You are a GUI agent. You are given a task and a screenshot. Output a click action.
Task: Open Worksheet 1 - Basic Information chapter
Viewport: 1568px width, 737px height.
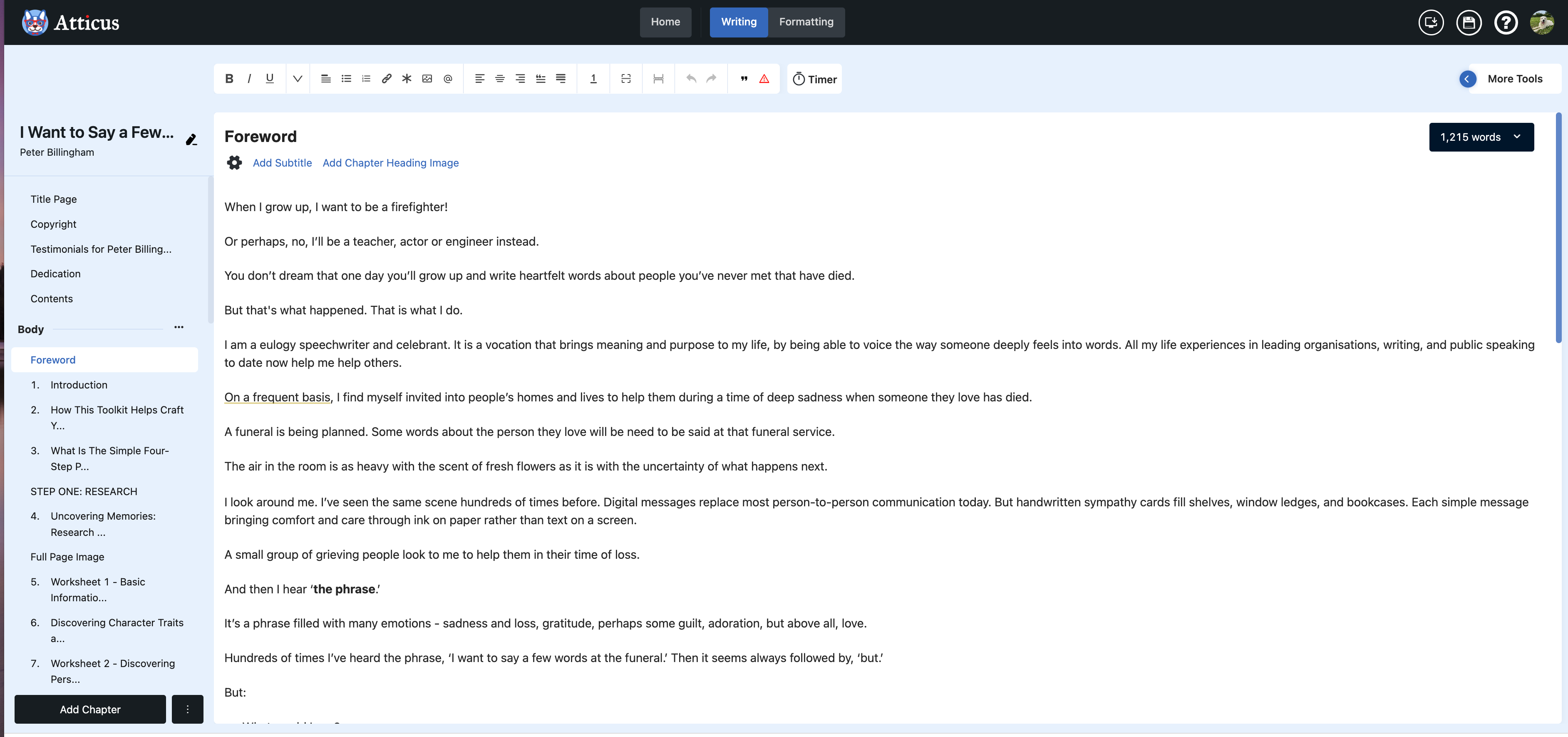pyautogui.click(x=98, y=590)
